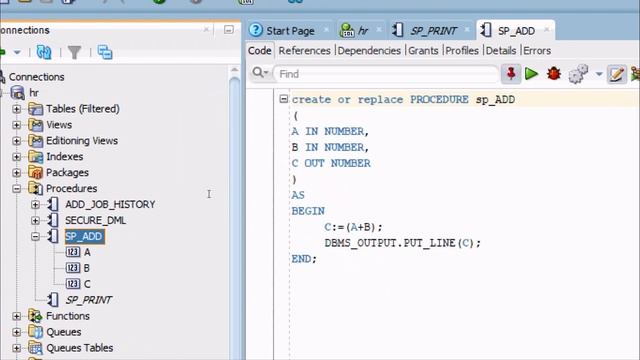Viewport: 640px width, 360px height.
Task: Expand the Tables (Filtered) node
Action: [x=16, y=109]
